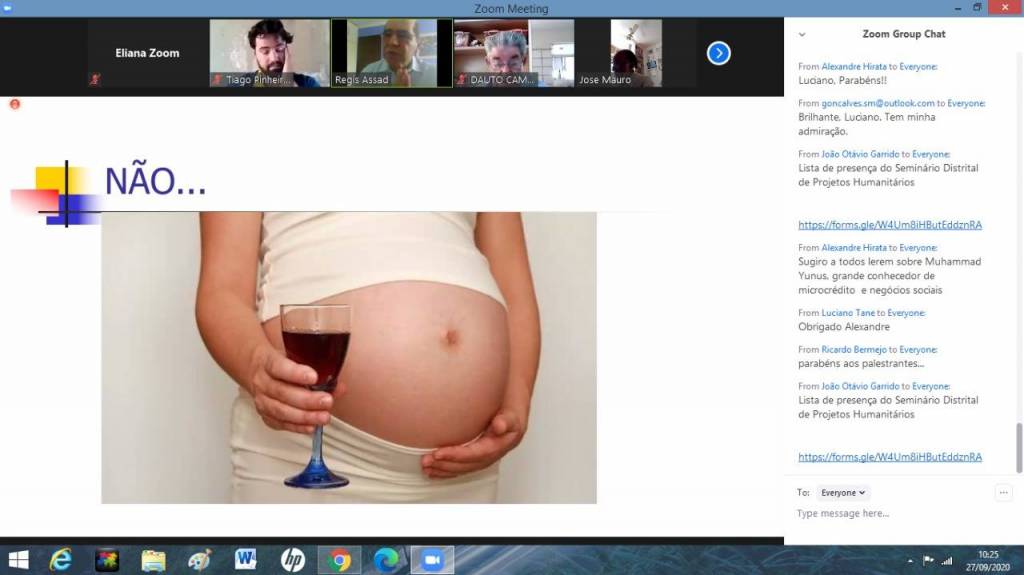Image resolution: width=1024 pixels, height=575 pixels.
Task: Select Tiago Pinheiro's video thumbnail
Action: (x=269, y=53)
